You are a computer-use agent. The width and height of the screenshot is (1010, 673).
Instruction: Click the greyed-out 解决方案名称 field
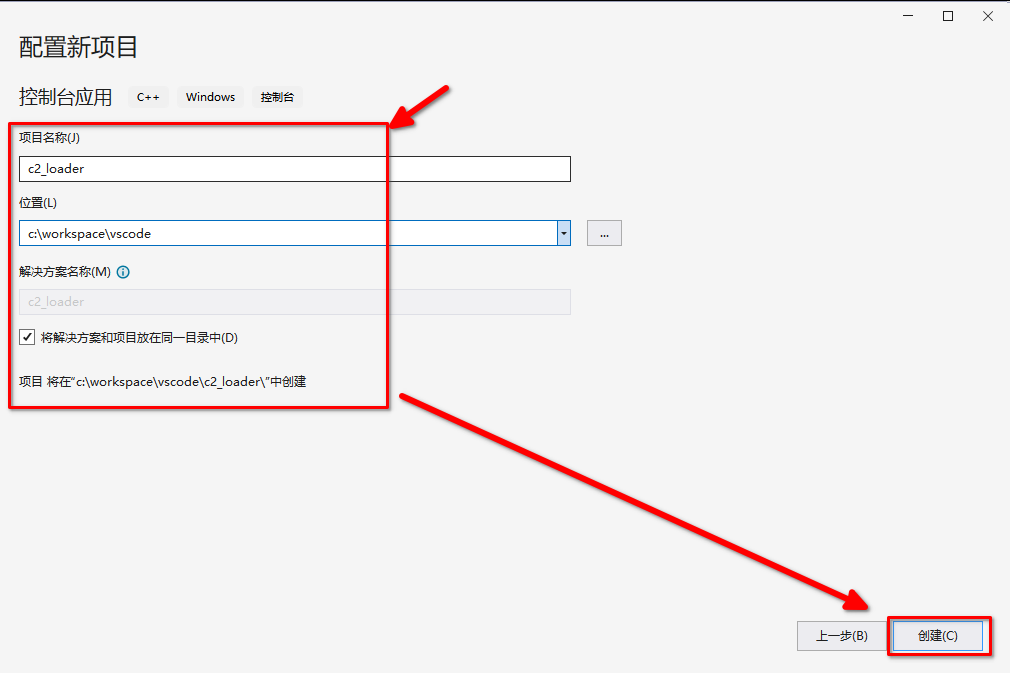pos(294,302)
